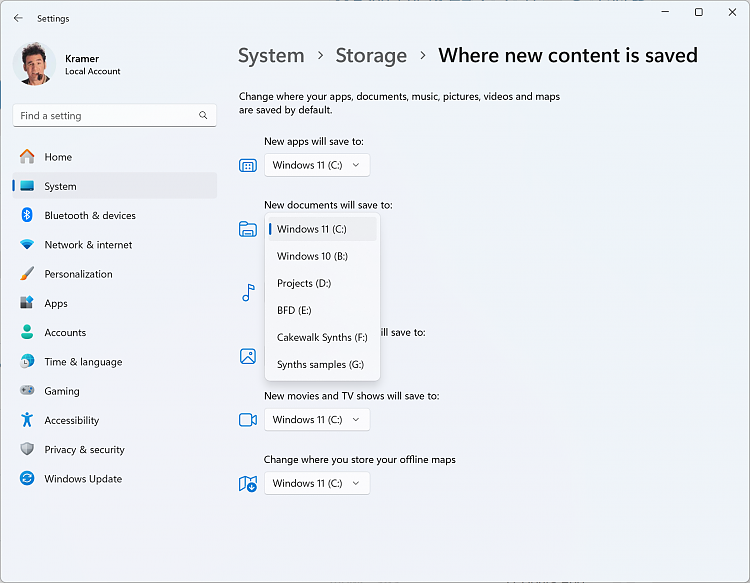This screenshot has height=583, width=750.
Task: Minimize the Settings window
Action: point(665,12)
